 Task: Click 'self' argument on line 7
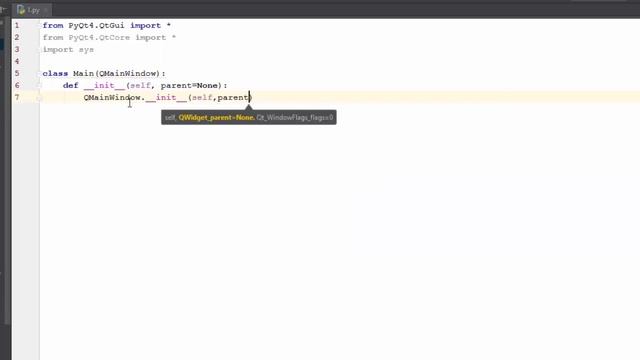click(202, 98)
